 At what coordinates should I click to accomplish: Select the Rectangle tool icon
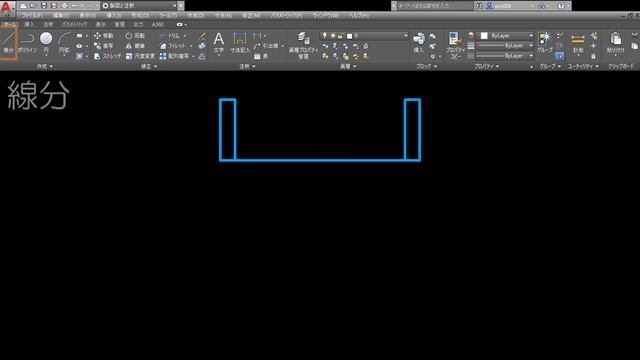pyautogui.click(x=80, y=36)
